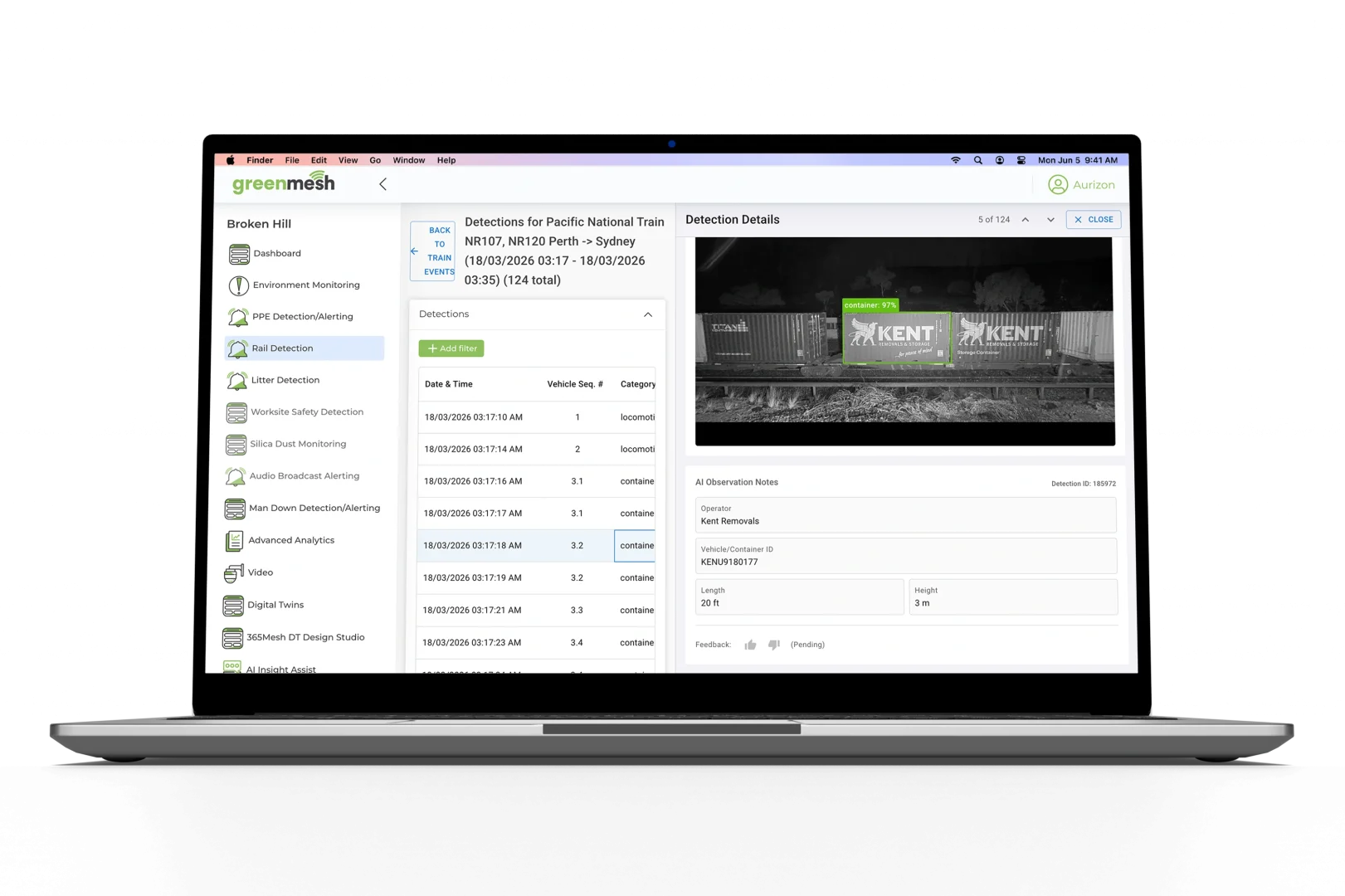Go to the previous detection with the up chevron
The width and height of the screenshot is (1345, 896).
coord(1026,220)
